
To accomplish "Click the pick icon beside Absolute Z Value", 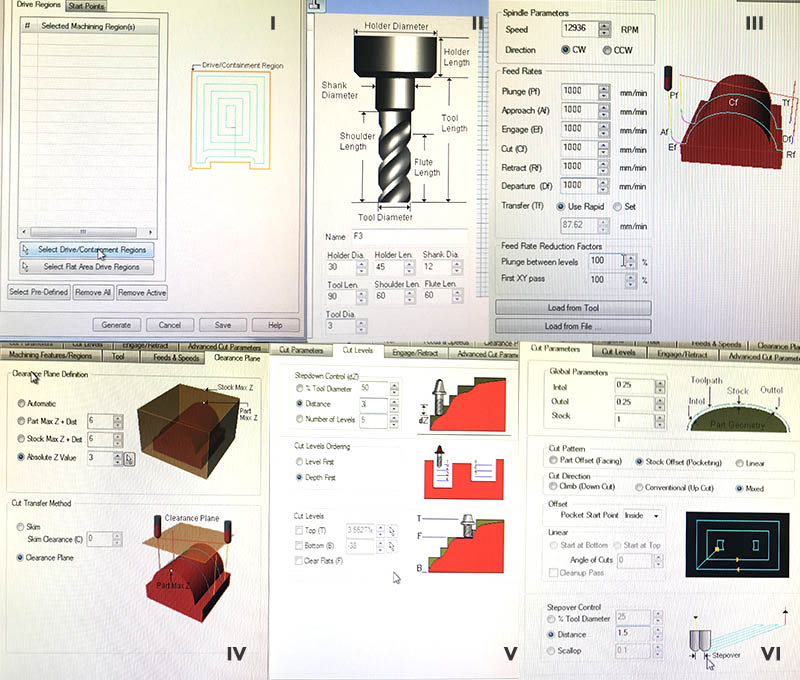I will 129,459.
